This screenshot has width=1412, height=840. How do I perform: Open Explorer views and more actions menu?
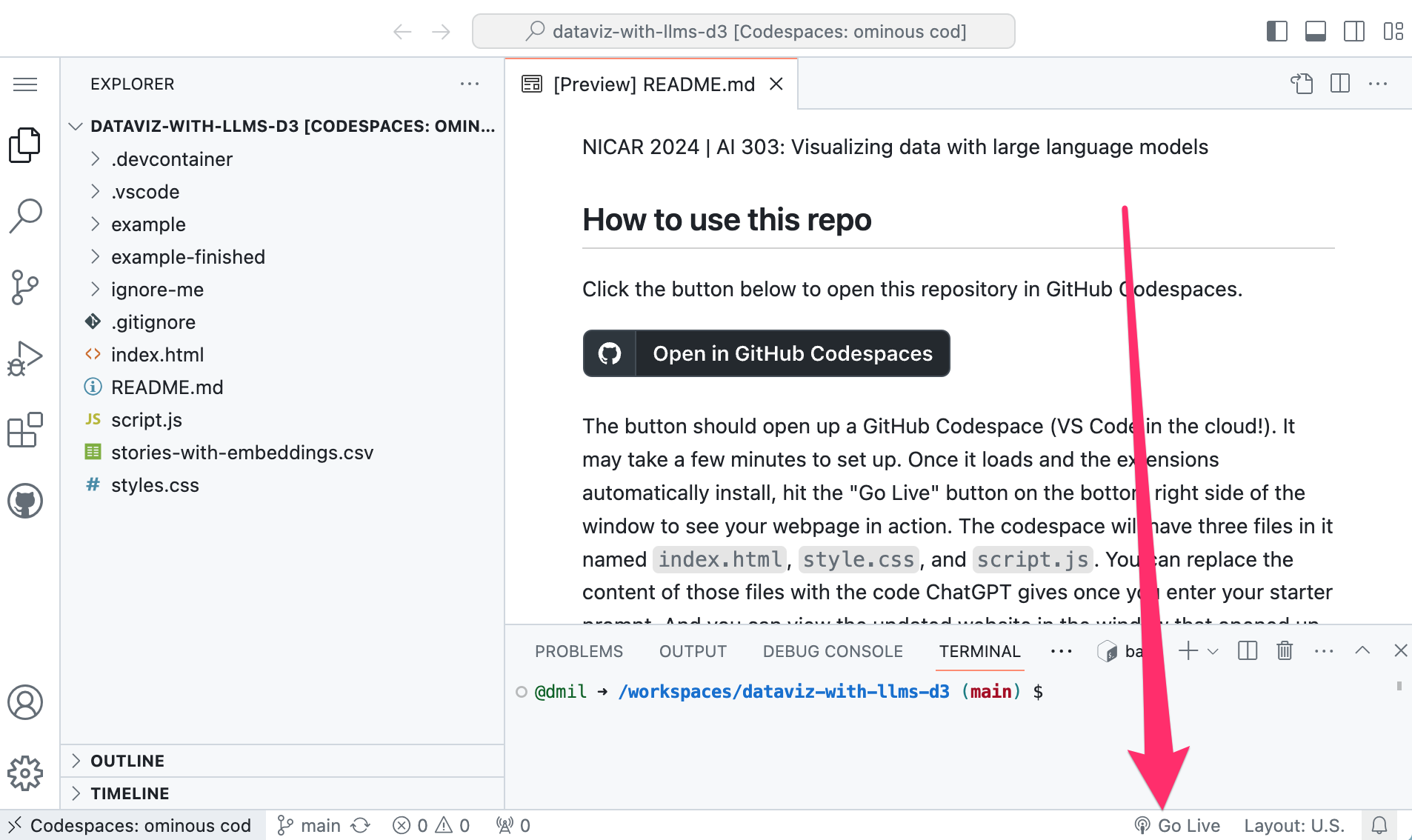(x=470, y=84)
